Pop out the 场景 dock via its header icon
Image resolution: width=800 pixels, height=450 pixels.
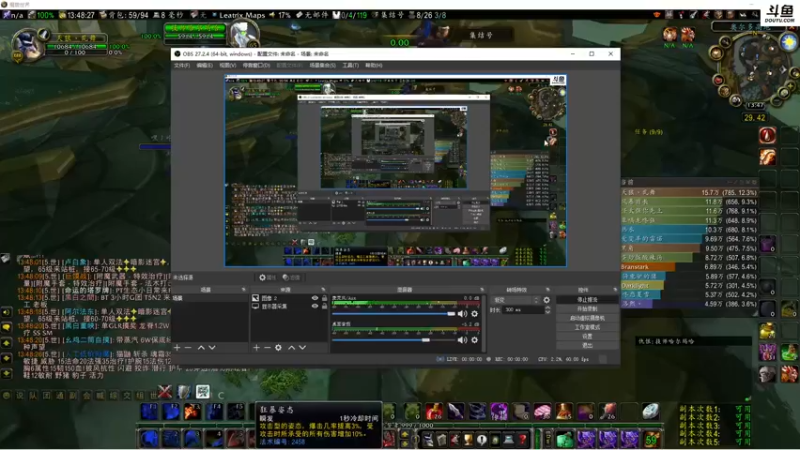(x=243, y=290)
